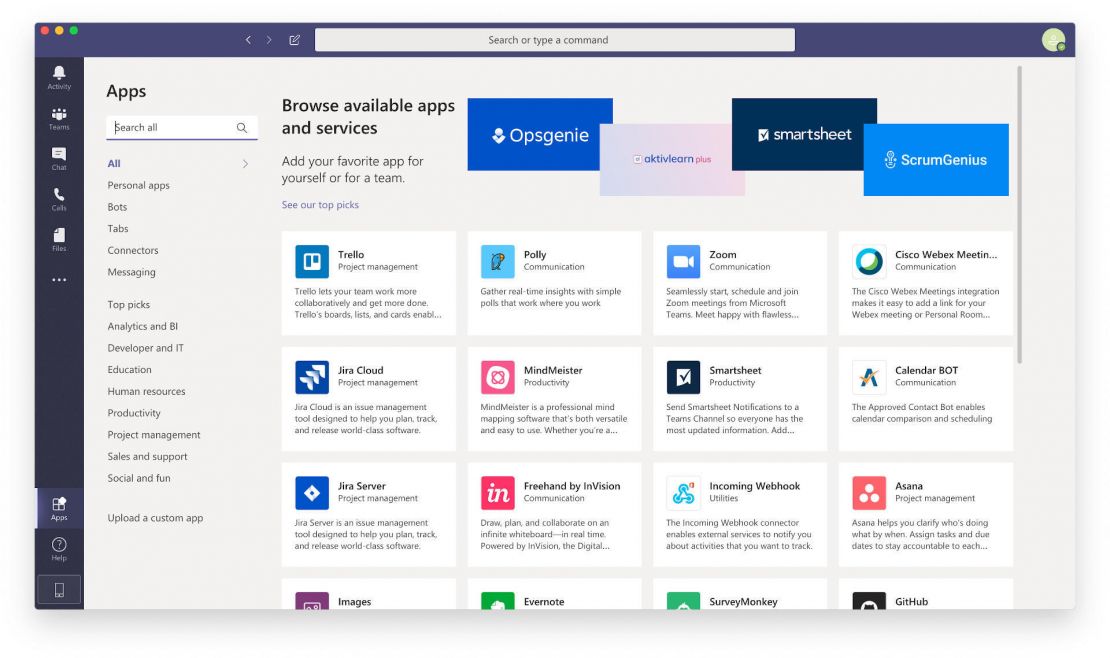Click the forward navigation chevron
This screenshot has width=1110, height=658.
268,40
